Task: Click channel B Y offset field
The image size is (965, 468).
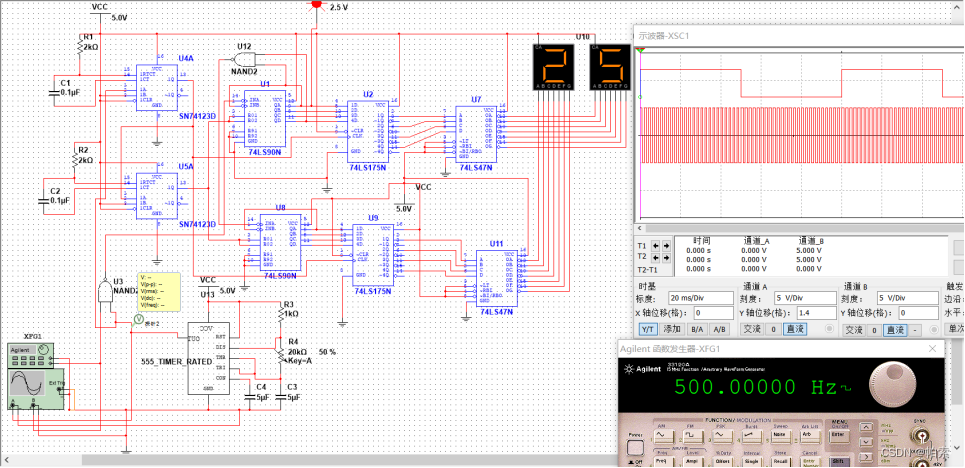Action: coord(919,313)
